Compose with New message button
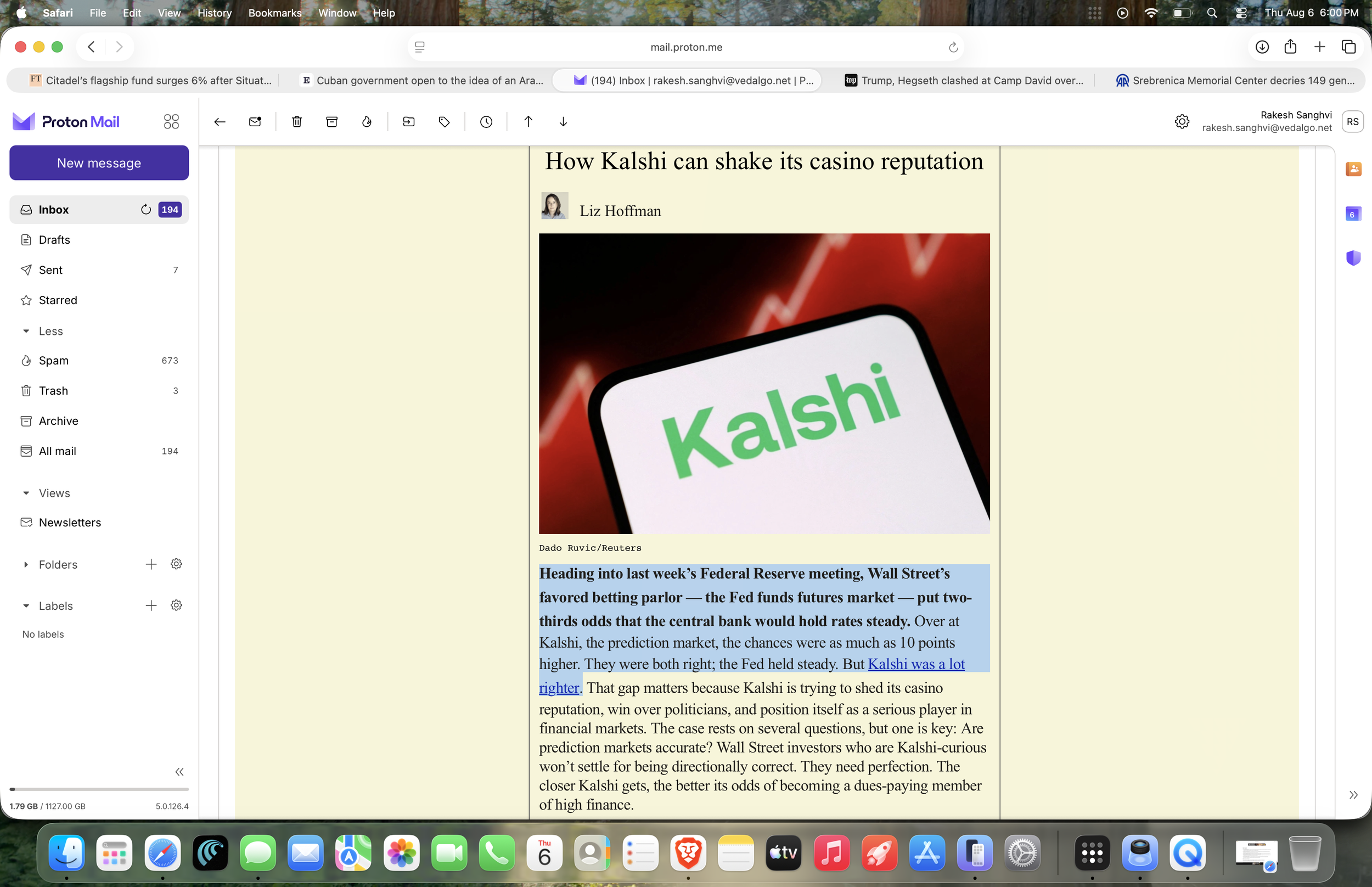1372x887 pixels. (99, 163)
